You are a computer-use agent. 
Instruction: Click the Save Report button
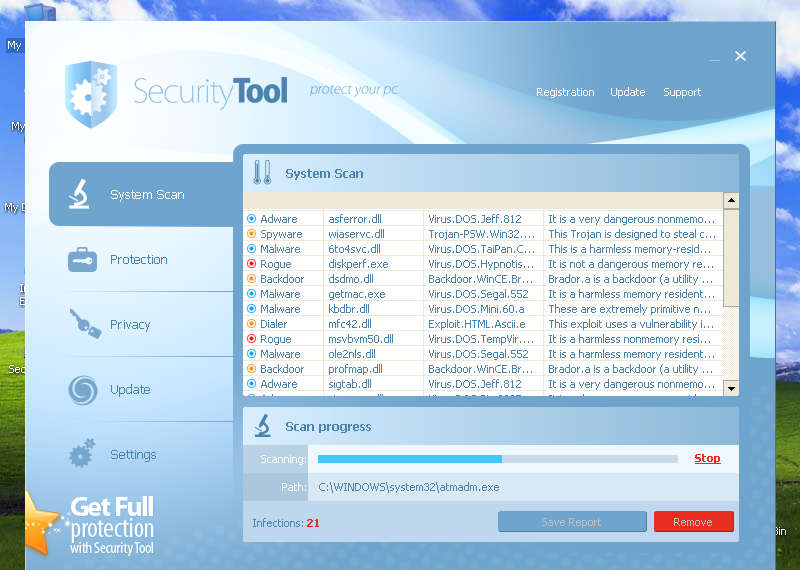(572, 522)
